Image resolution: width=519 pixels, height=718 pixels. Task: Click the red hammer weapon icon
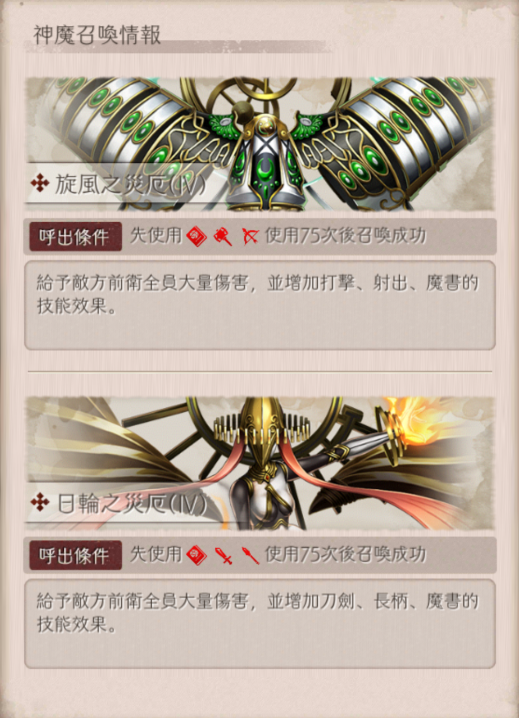tap(223, 236)
